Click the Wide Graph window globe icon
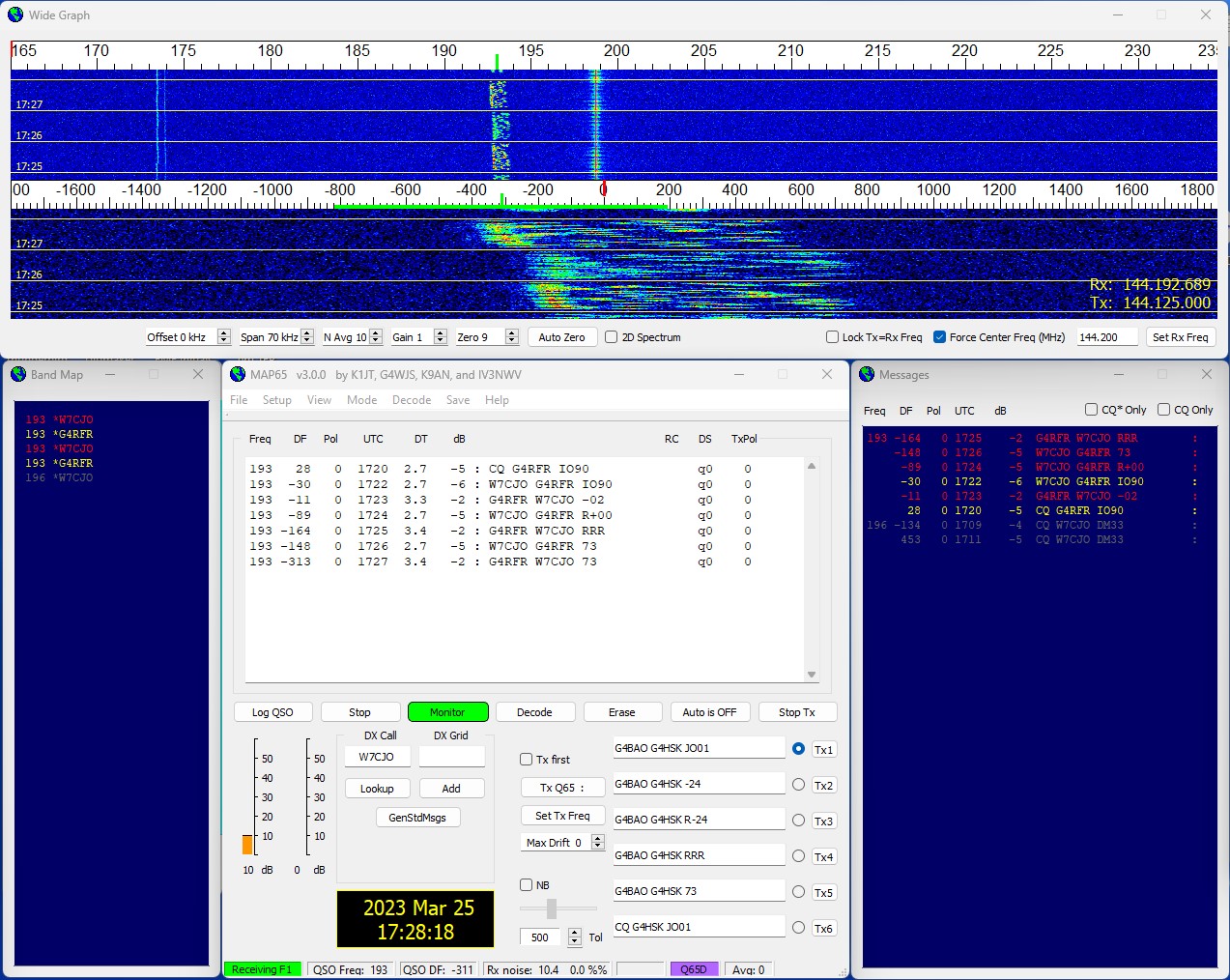The width and height of the screenshot is (1230, 980). (x=15, y=14)
